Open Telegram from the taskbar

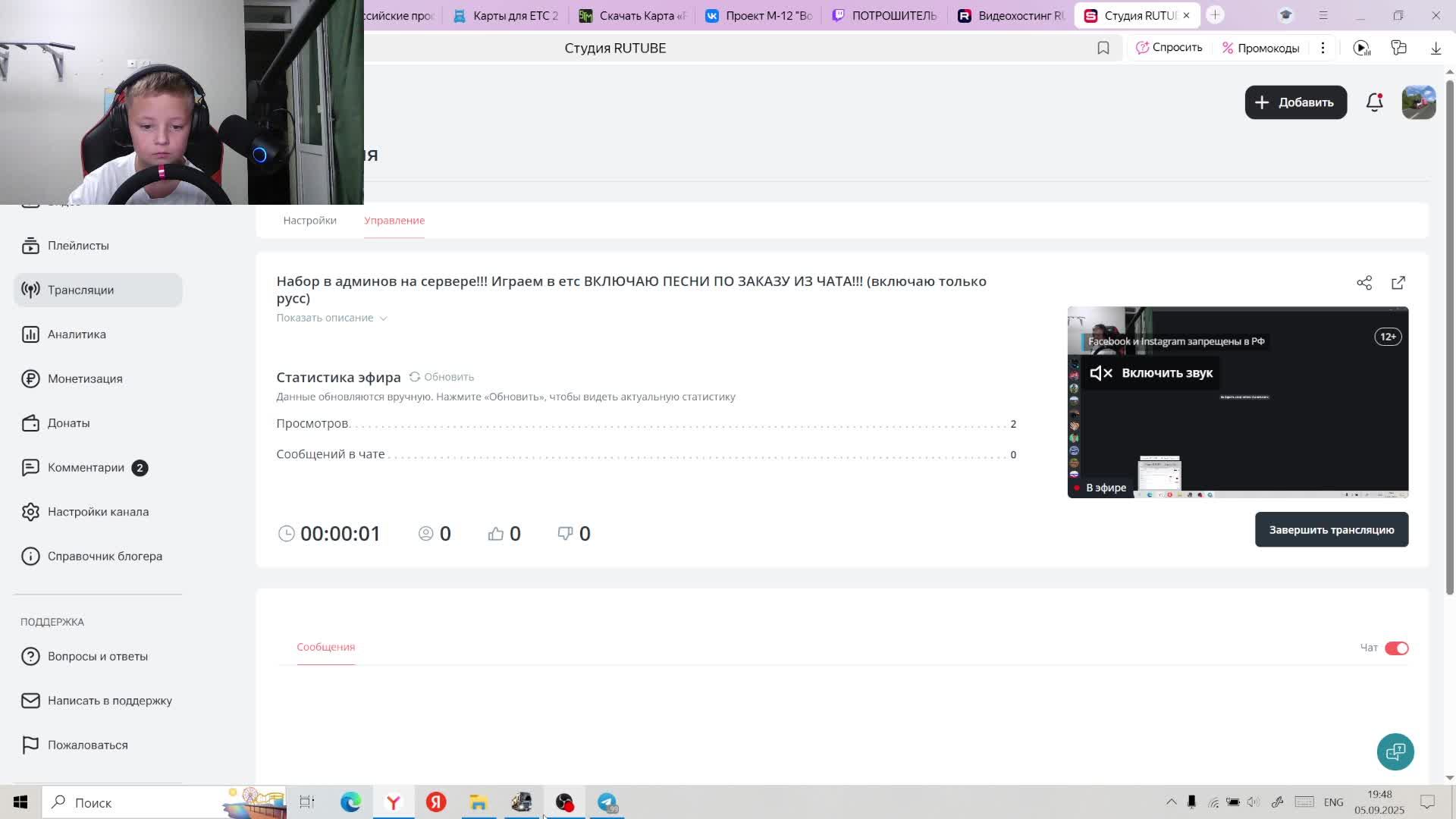tap(607, 802)
